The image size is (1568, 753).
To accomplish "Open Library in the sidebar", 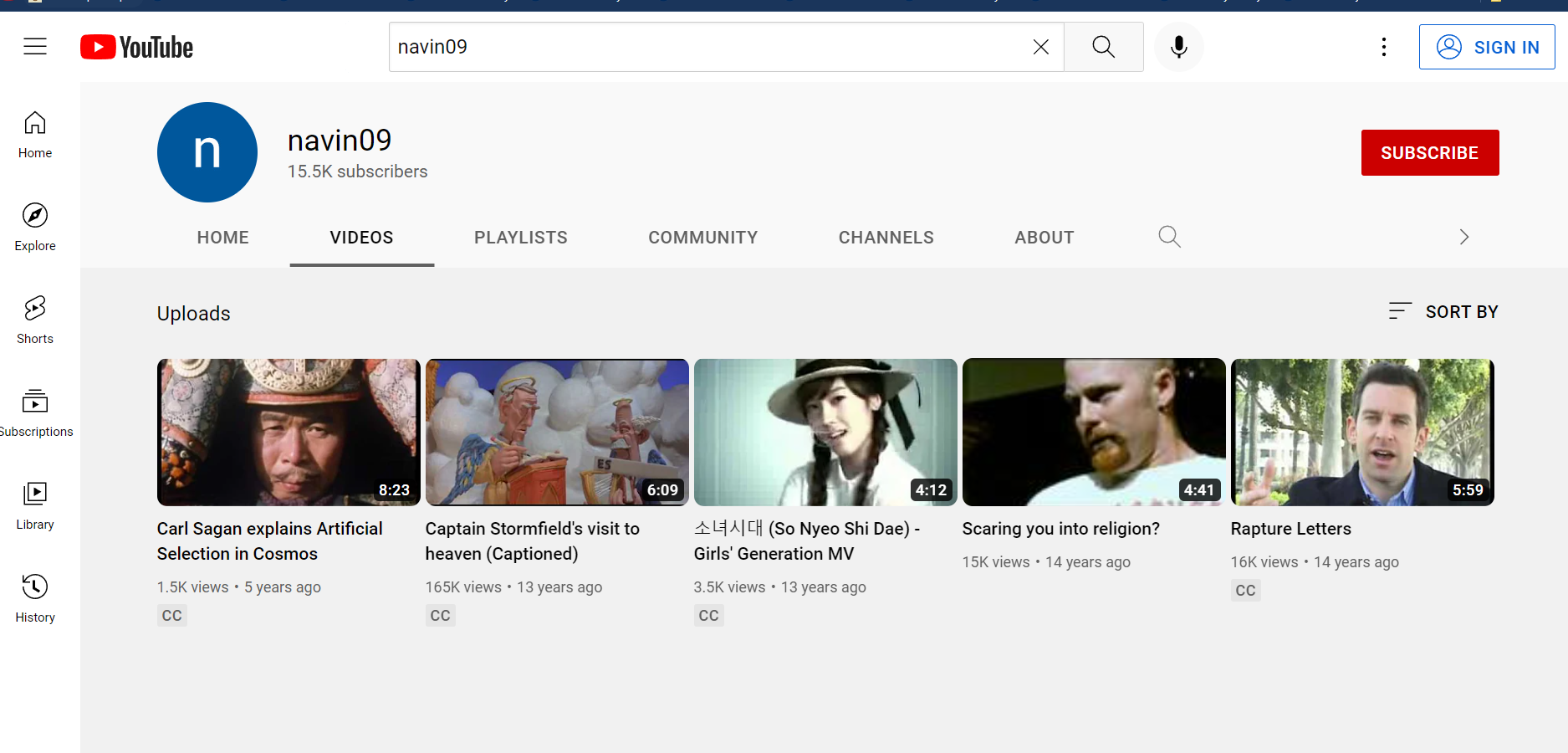I will click(x=35, y=506).
